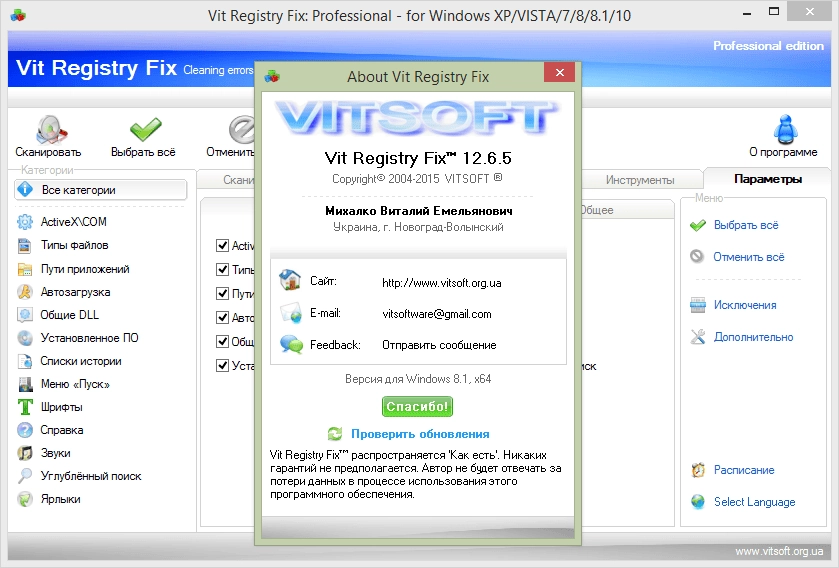This screenshot has height=568, width=839.
Task: Select the Углублённый поиск magnifier icon
Action: 25,476
